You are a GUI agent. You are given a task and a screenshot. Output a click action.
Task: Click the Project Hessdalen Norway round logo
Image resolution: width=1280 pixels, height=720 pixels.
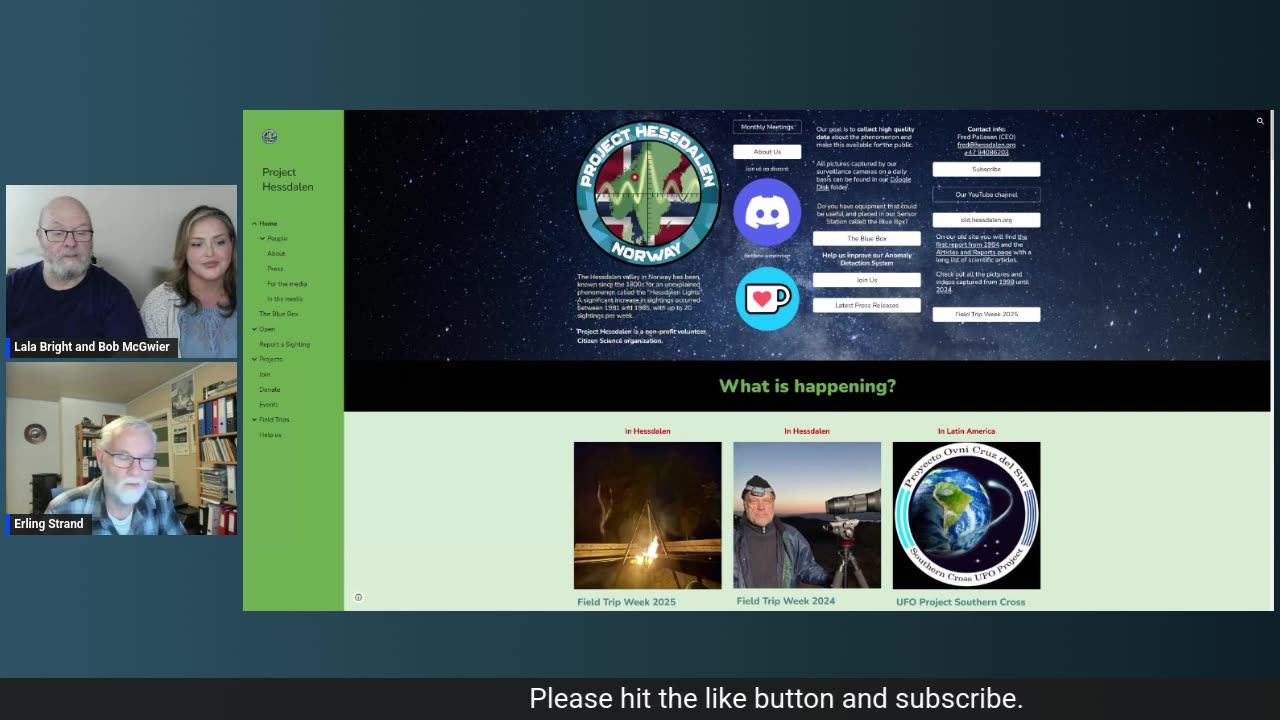(x=647, y=194)
